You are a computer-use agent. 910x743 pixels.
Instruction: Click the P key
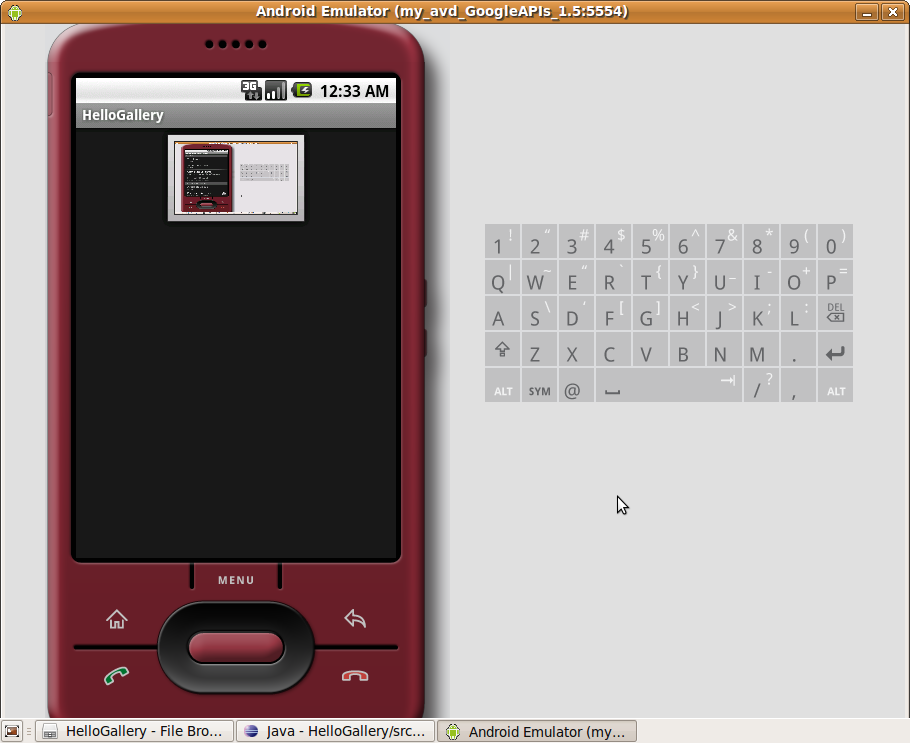tap(835, 277)
